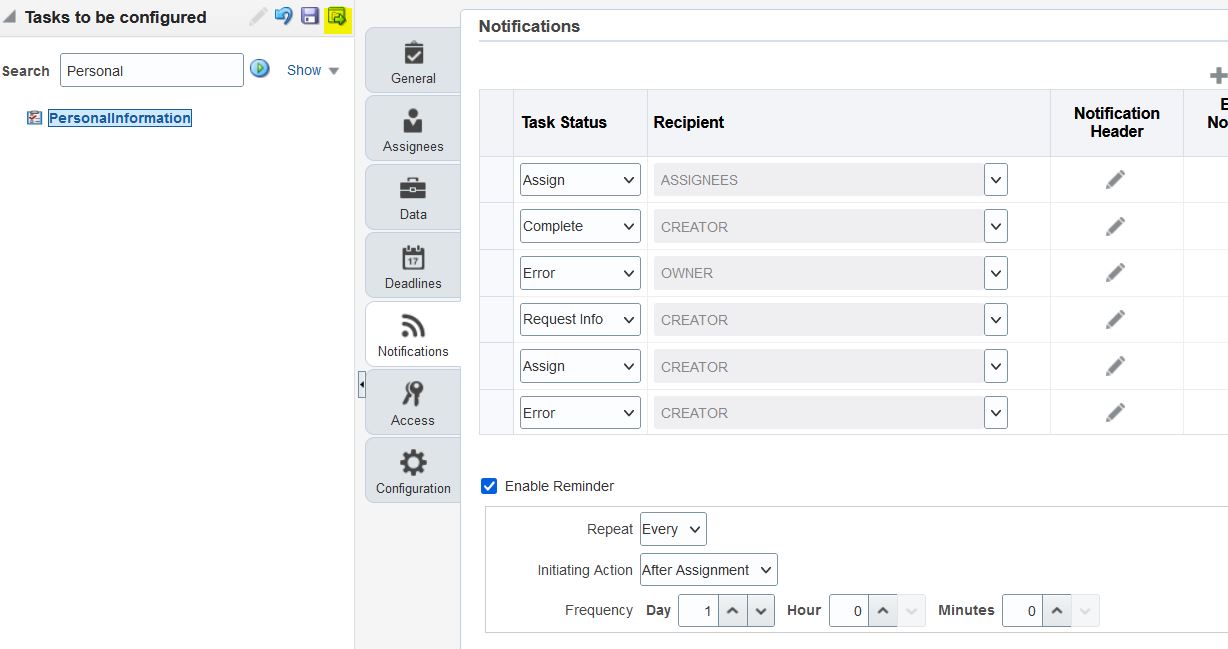Open the Assignees tab

413,129
